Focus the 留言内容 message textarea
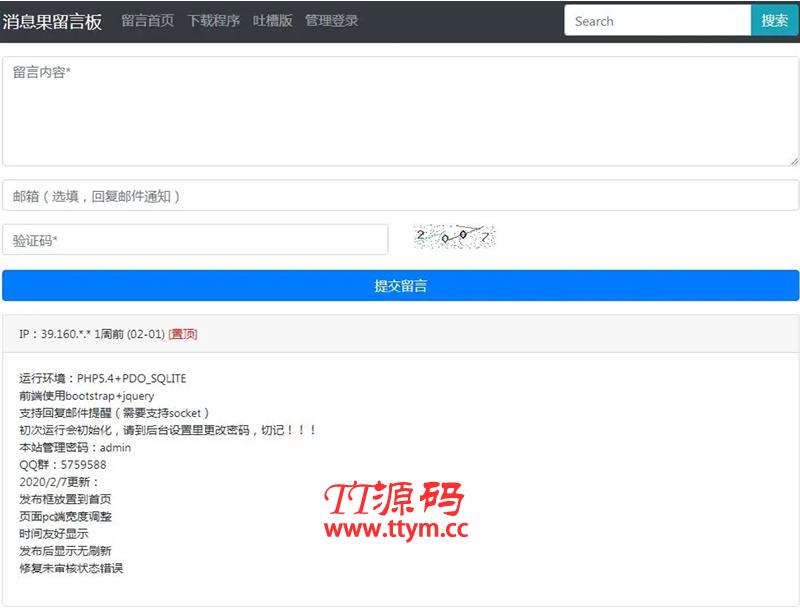Screen dimensions: 800x610 (x=400, y=111)
